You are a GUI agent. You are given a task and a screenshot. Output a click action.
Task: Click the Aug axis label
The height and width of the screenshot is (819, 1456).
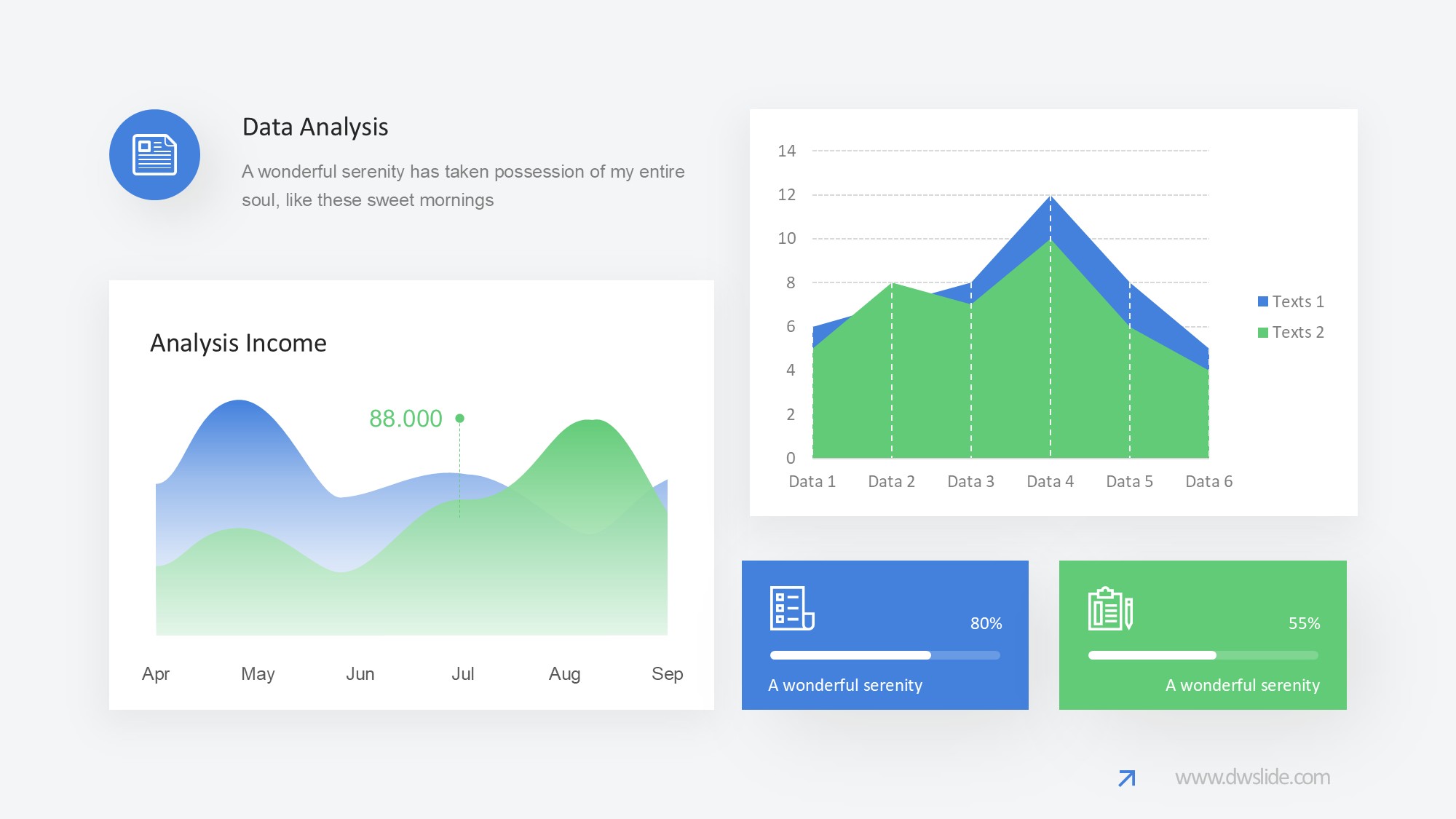coord(564,673)
